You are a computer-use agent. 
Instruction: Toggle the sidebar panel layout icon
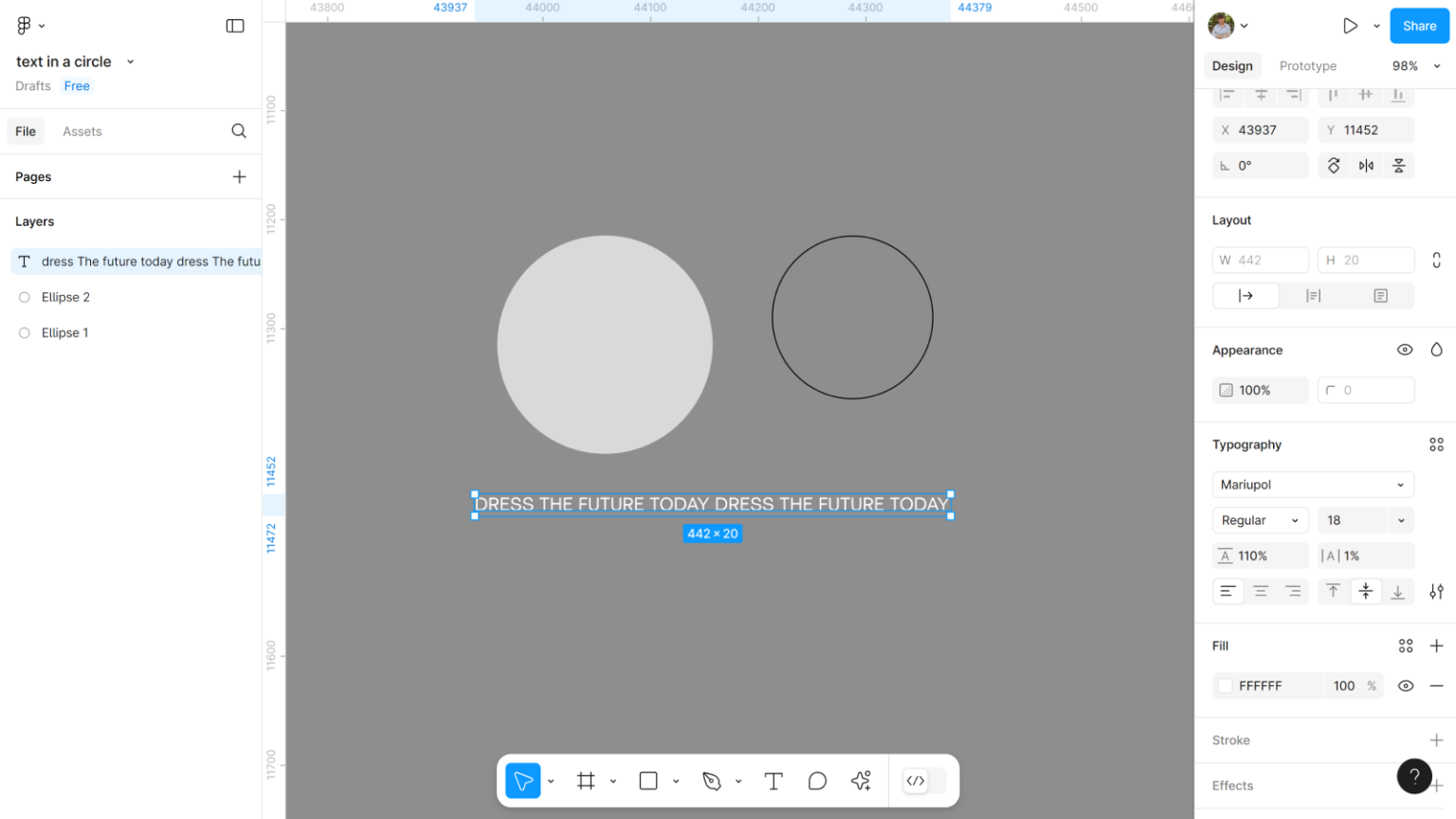pyautogui.click(x=235, y=27)
